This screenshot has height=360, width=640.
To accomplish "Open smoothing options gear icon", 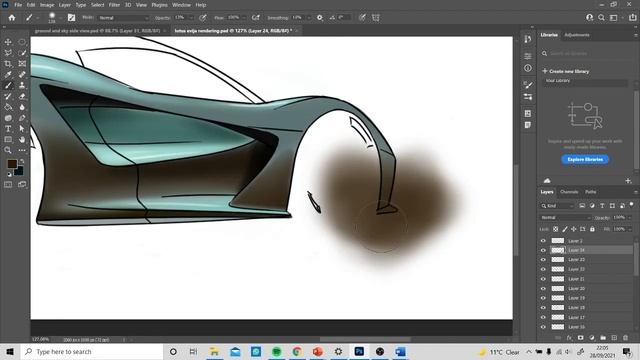I will (x=320, y=18).
